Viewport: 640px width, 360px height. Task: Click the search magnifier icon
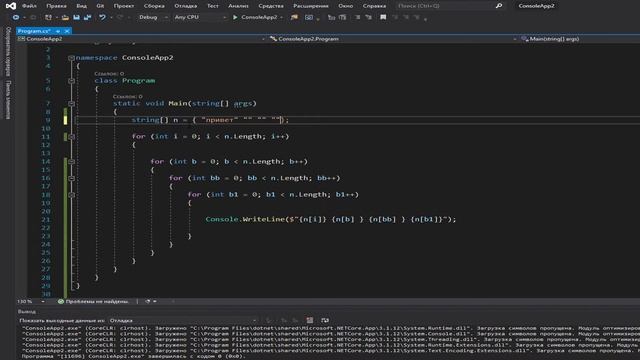[499, 6]
